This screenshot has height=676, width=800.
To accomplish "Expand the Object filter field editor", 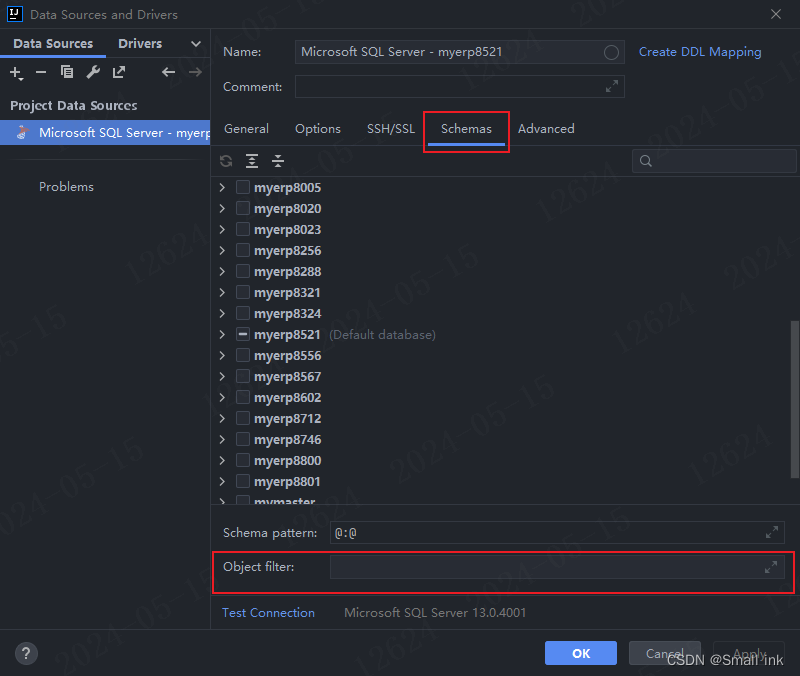I will click(771, 567).
